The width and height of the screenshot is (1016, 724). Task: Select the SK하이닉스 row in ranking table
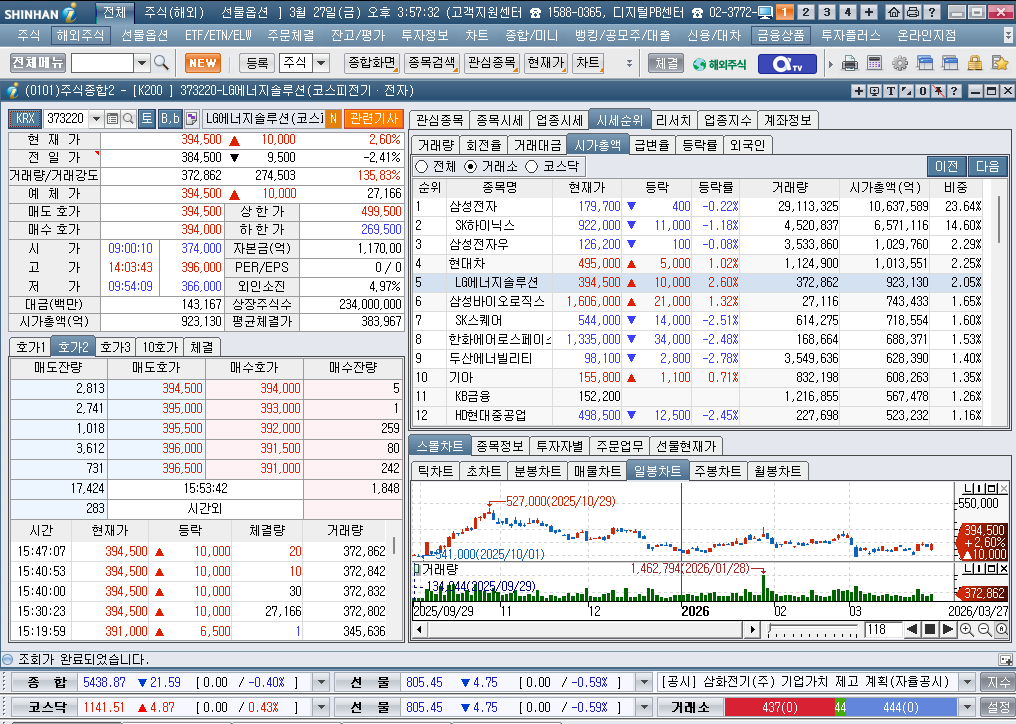point(697,225)
